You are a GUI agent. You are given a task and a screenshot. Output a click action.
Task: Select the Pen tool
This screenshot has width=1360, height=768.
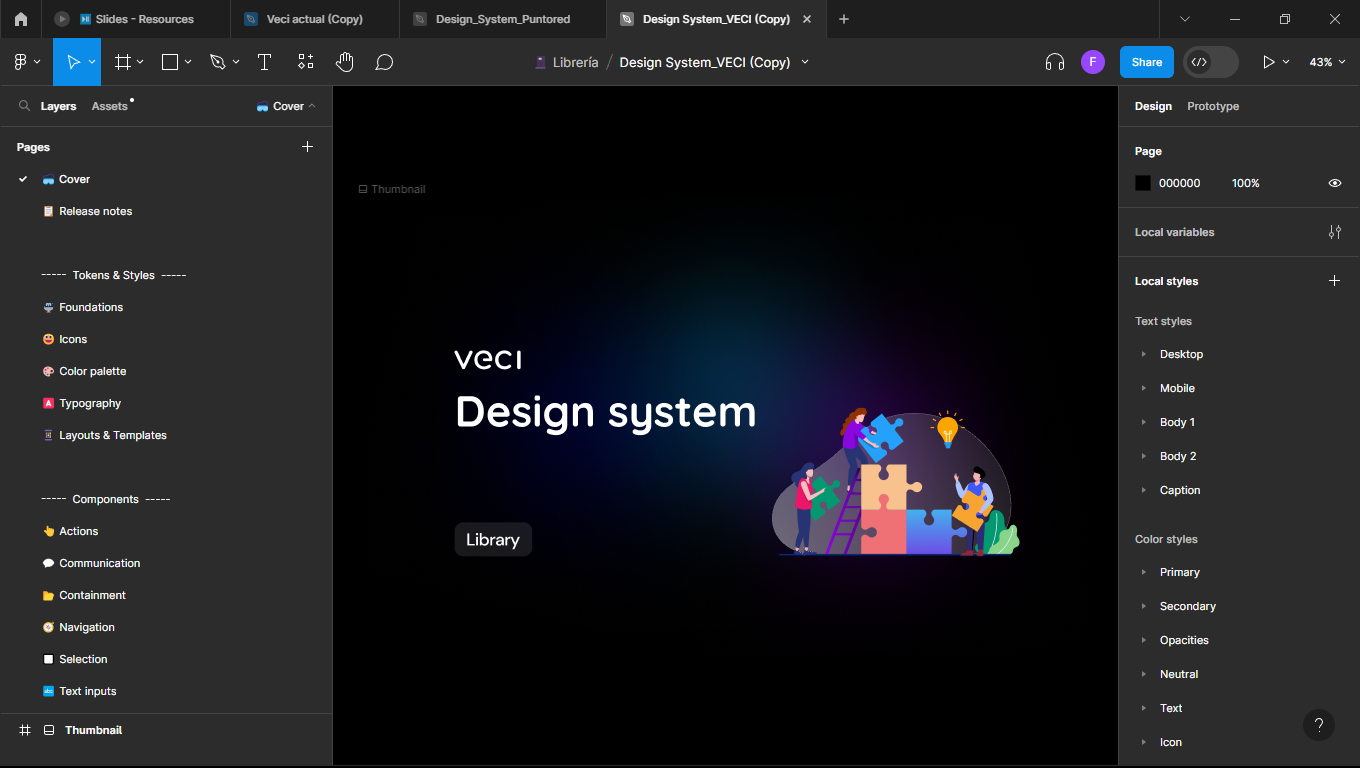coord(218,62)
